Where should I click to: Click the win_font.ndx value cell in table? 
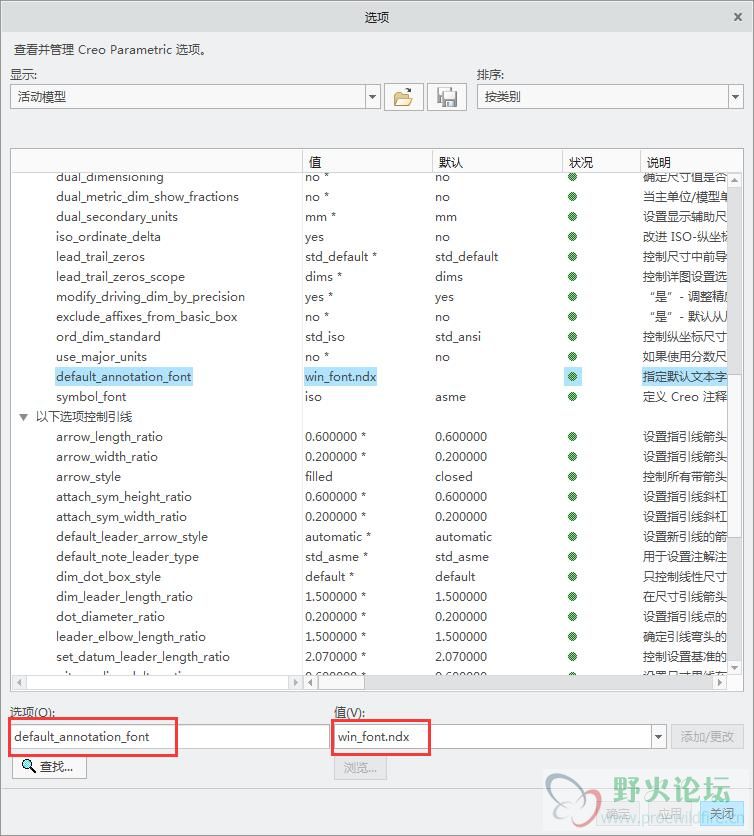click(x=341, y=376)
